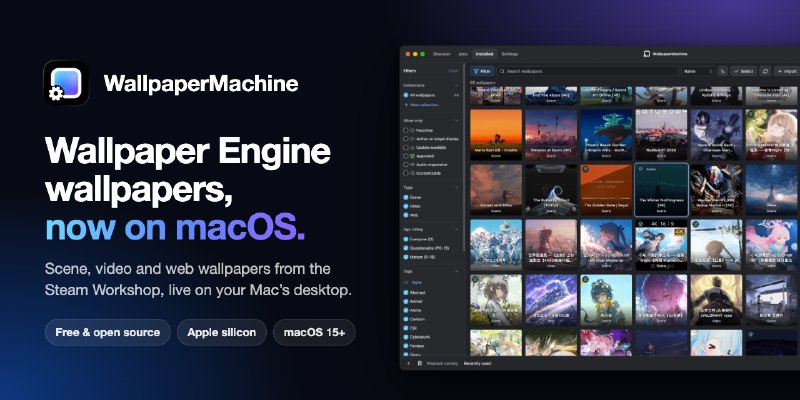Image resolution: width=800 pixels, height=400 pixels.
Task: Open the Settings tab
Action: 509,54
